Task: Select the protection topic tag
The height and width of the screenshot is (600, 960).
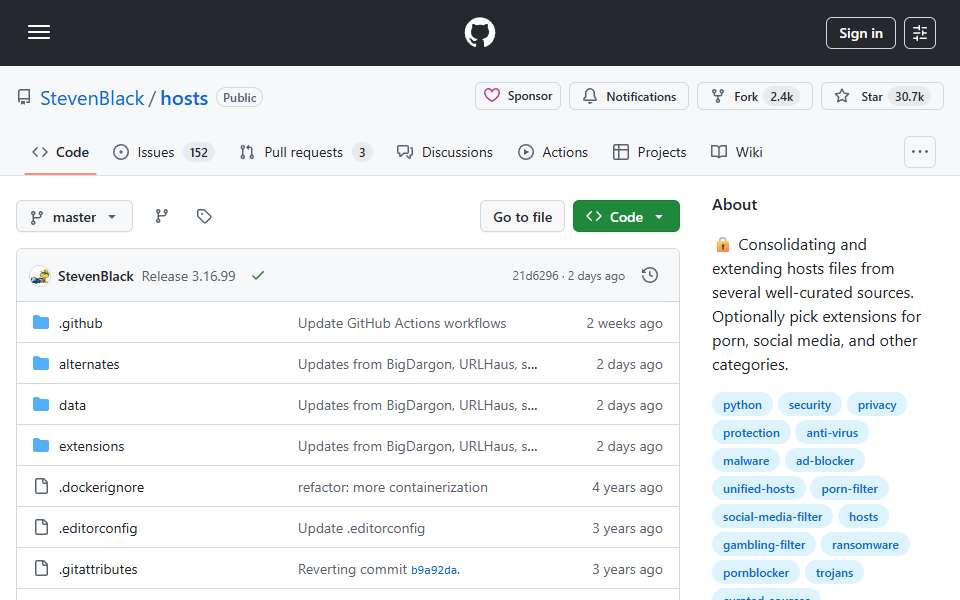Action: pyautogui.click(x=751, y=433)
